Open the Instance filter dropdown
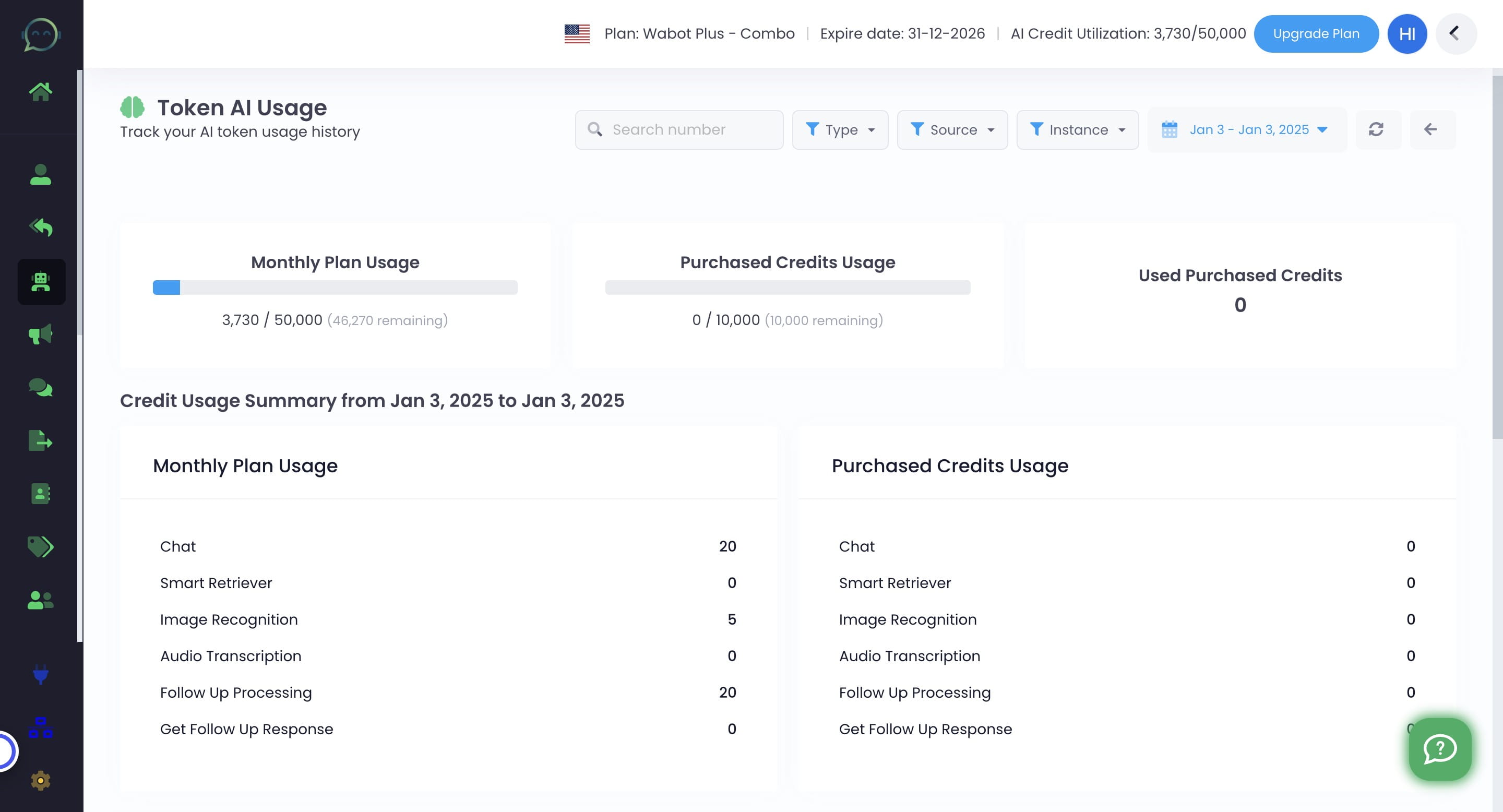This screenshot has width=1503, height=812. [1077, 129]
